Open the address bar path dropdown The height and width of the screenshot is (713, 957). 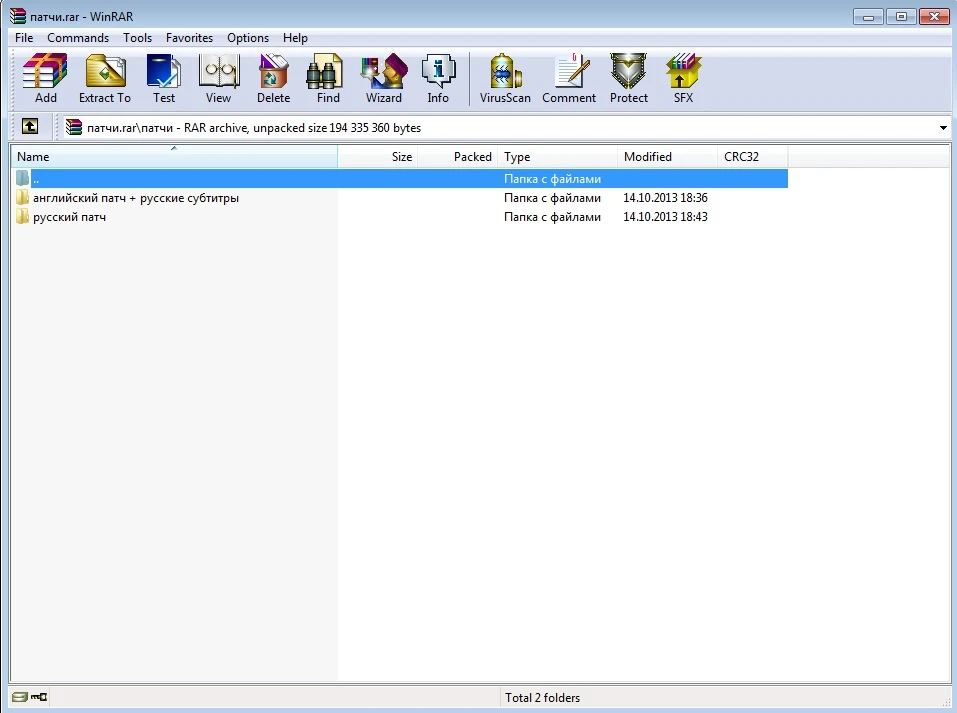[x=943, y=128]
